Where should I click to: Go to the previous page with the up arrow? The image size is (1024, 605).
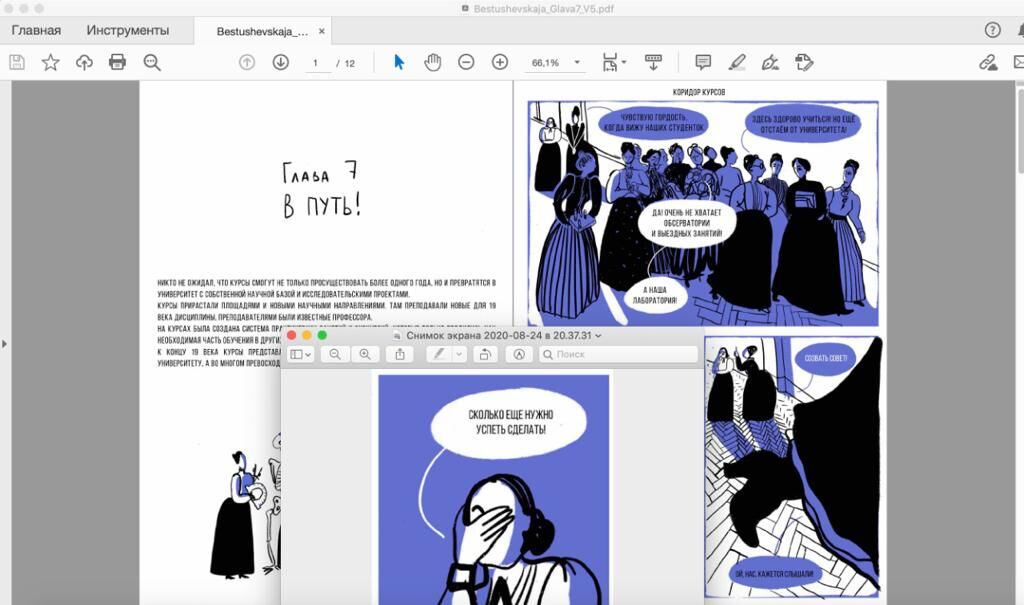[247, 63]
